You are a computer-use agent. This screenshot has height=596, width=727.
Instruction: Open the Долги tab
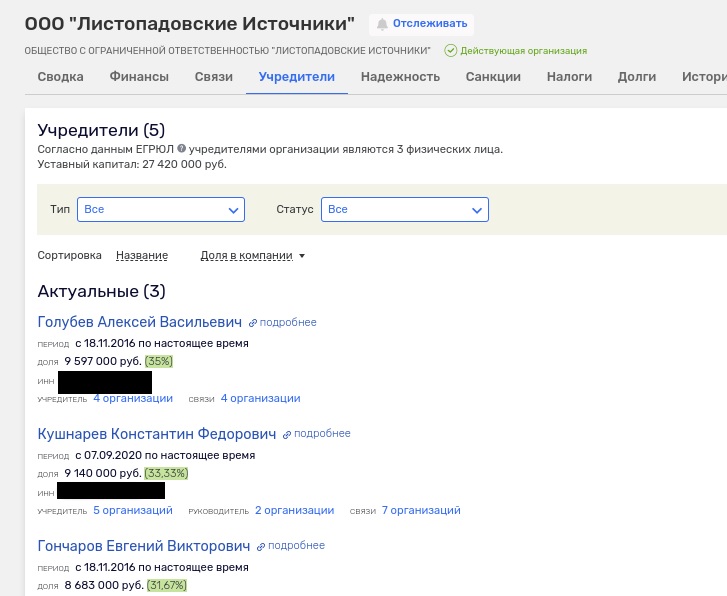click(x=637, y=77)
